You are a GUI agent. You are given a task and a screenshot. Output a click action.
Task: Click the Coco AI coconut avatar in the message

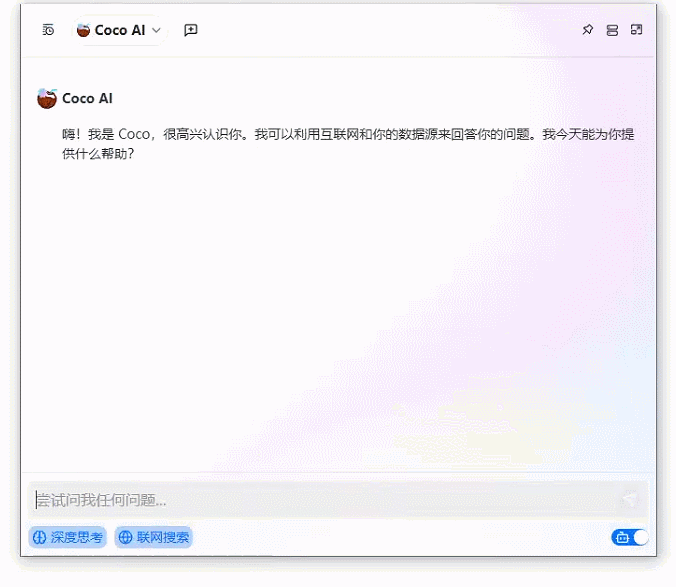pos(47,99)
